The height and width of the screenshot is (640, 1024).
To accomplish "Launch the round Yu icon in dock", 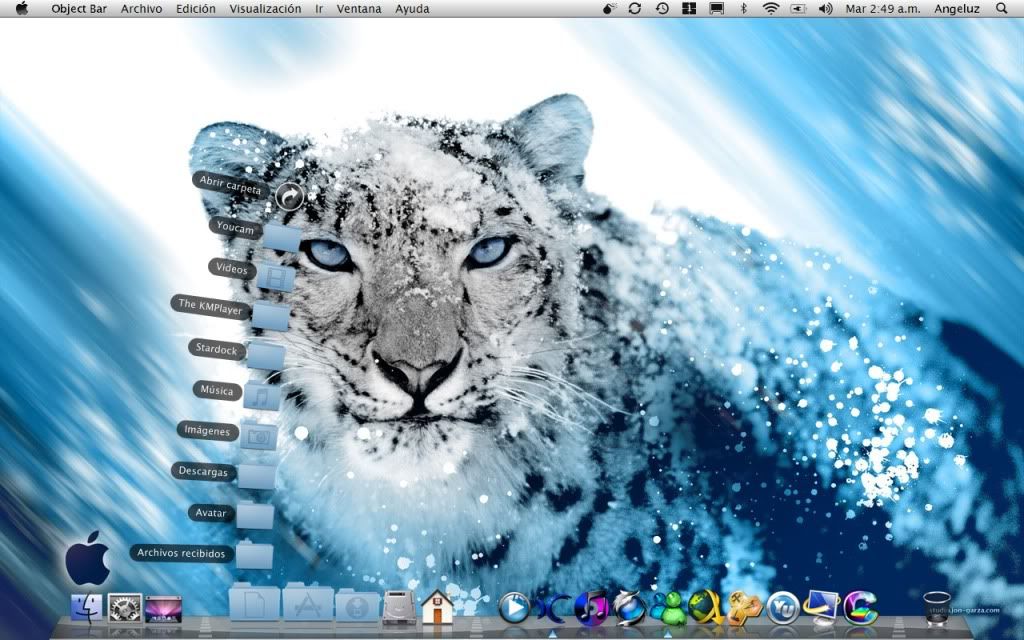I will (782, 608).
